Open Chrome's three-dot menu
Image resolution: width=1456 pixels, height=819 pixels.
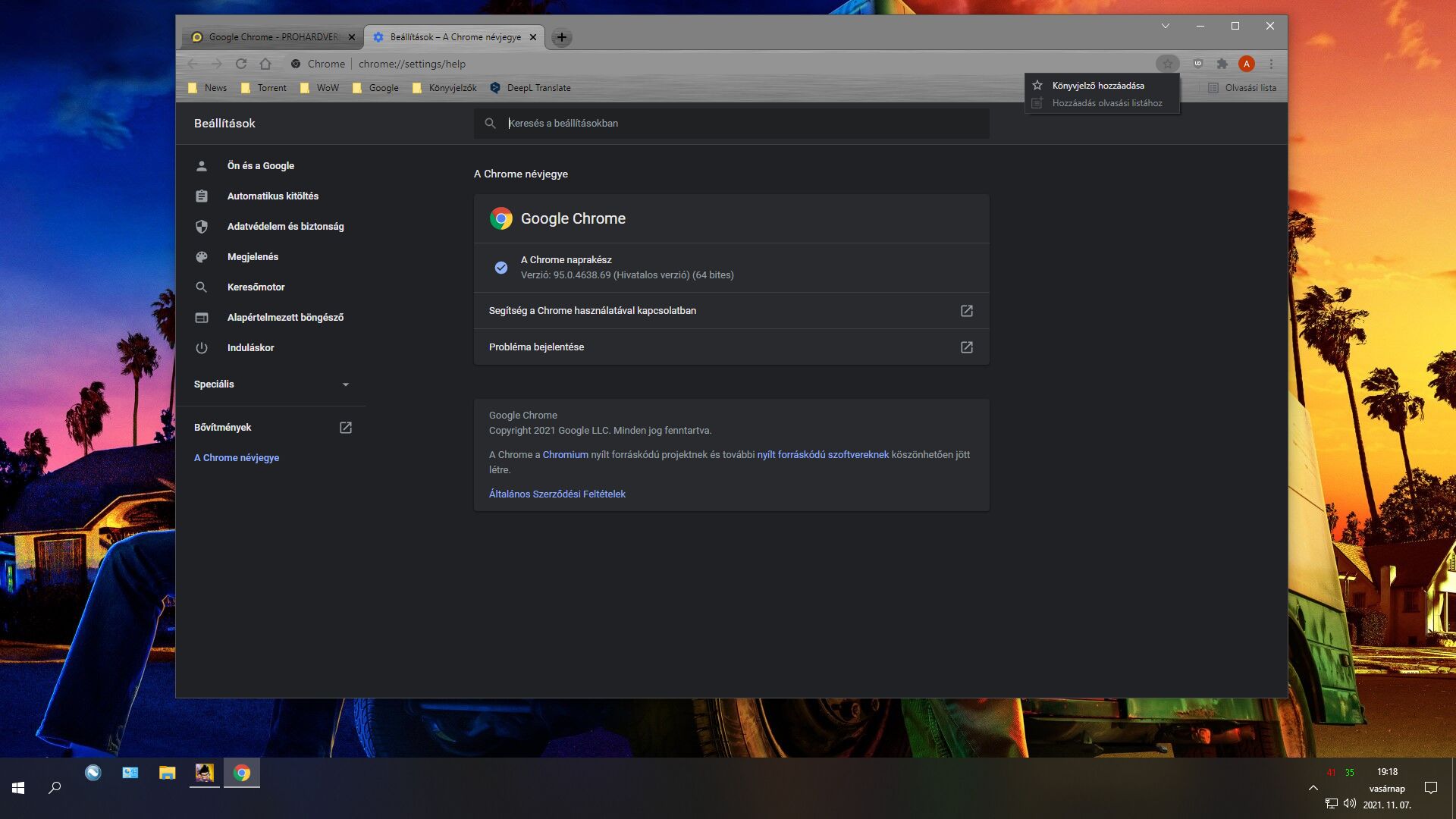1271,64
